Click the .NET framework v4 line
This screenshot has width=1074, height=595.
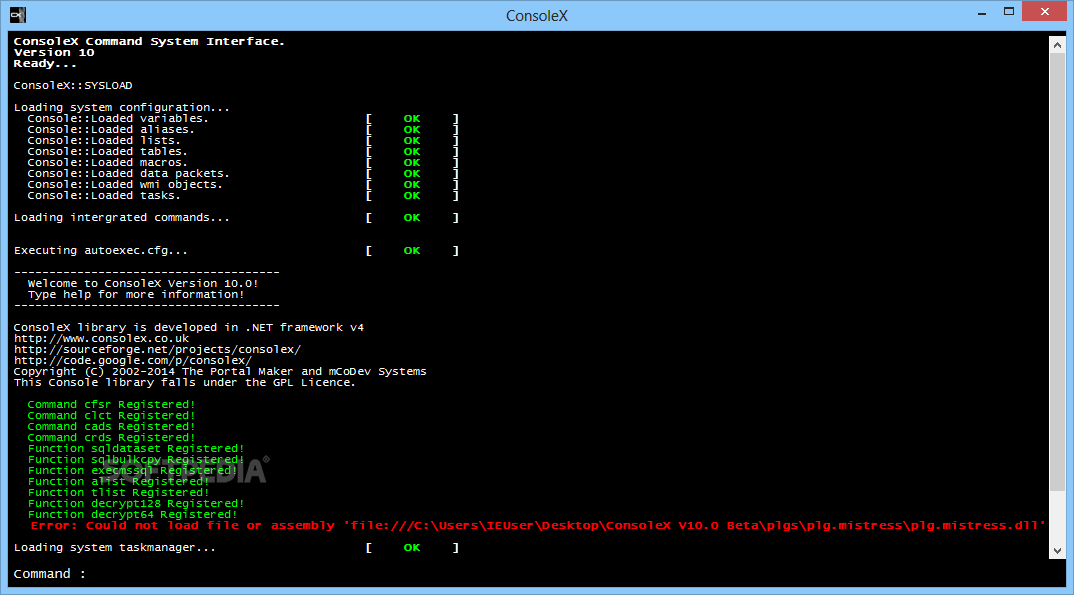click(189, 327)
